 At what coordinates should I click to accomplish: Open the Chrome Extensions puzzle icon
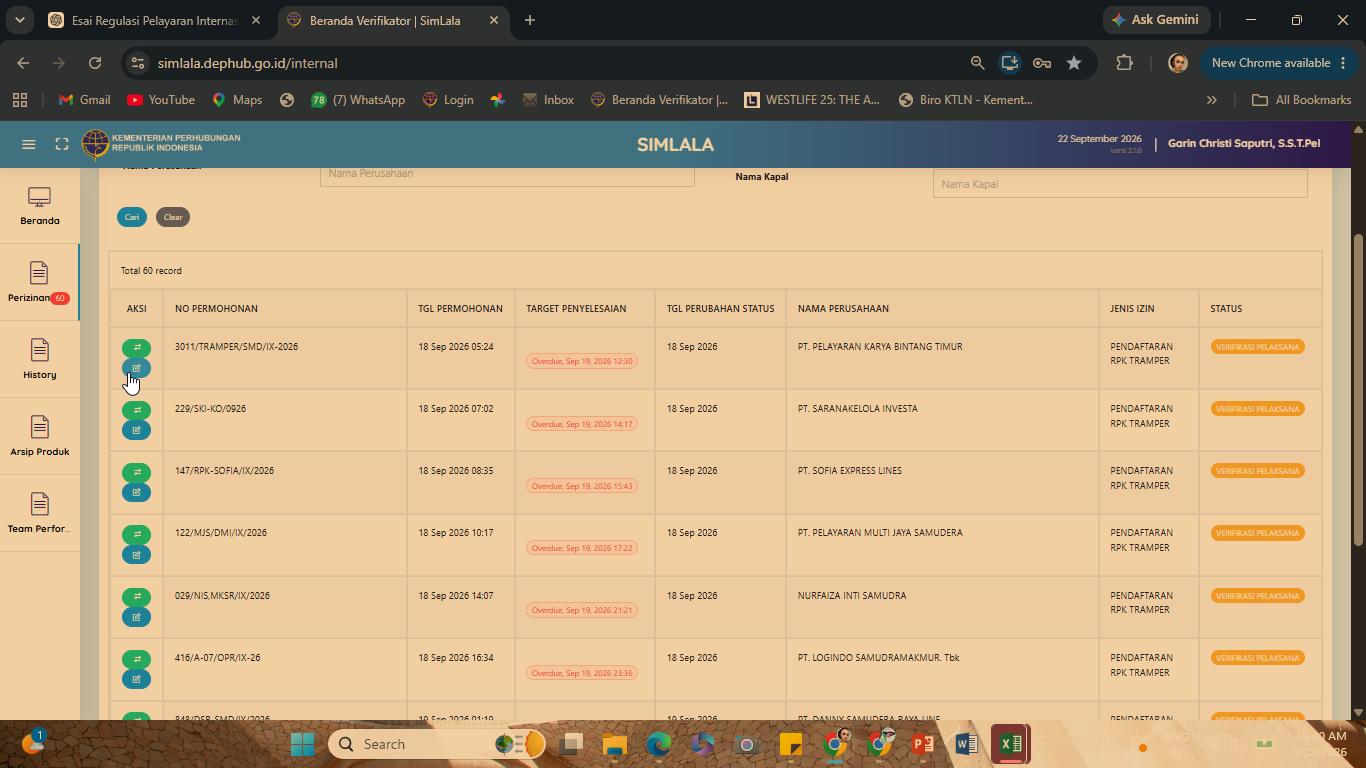point(1124,63)
